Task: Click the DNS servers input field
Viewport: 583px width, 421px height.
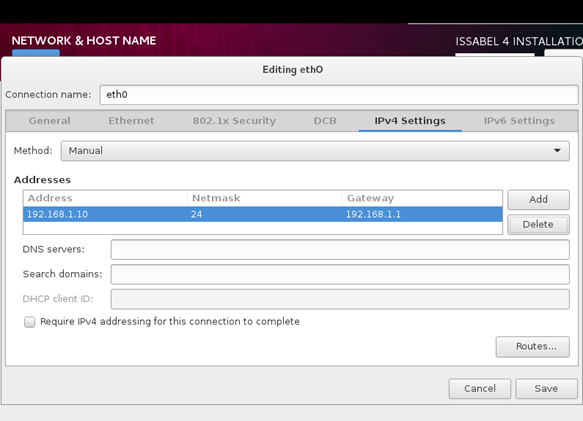Action: pos(340,249)
